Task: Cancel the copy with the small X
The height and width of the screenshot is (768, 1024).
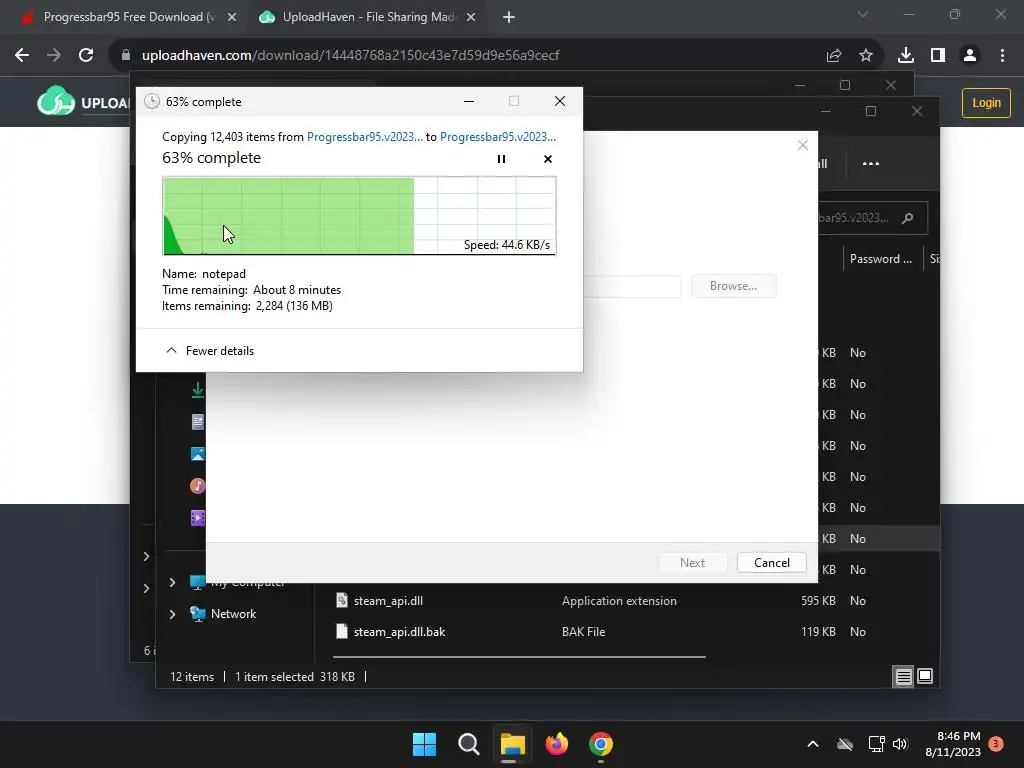Action: pos(547,159)
